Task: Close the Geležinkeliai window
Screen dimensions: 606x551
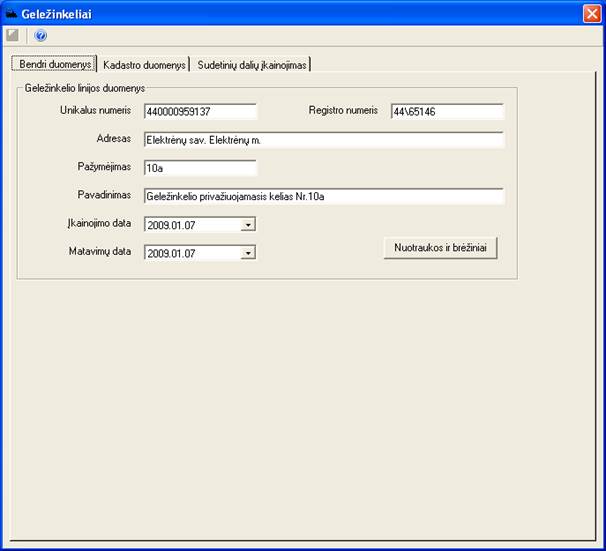Action: coord(592,14)
